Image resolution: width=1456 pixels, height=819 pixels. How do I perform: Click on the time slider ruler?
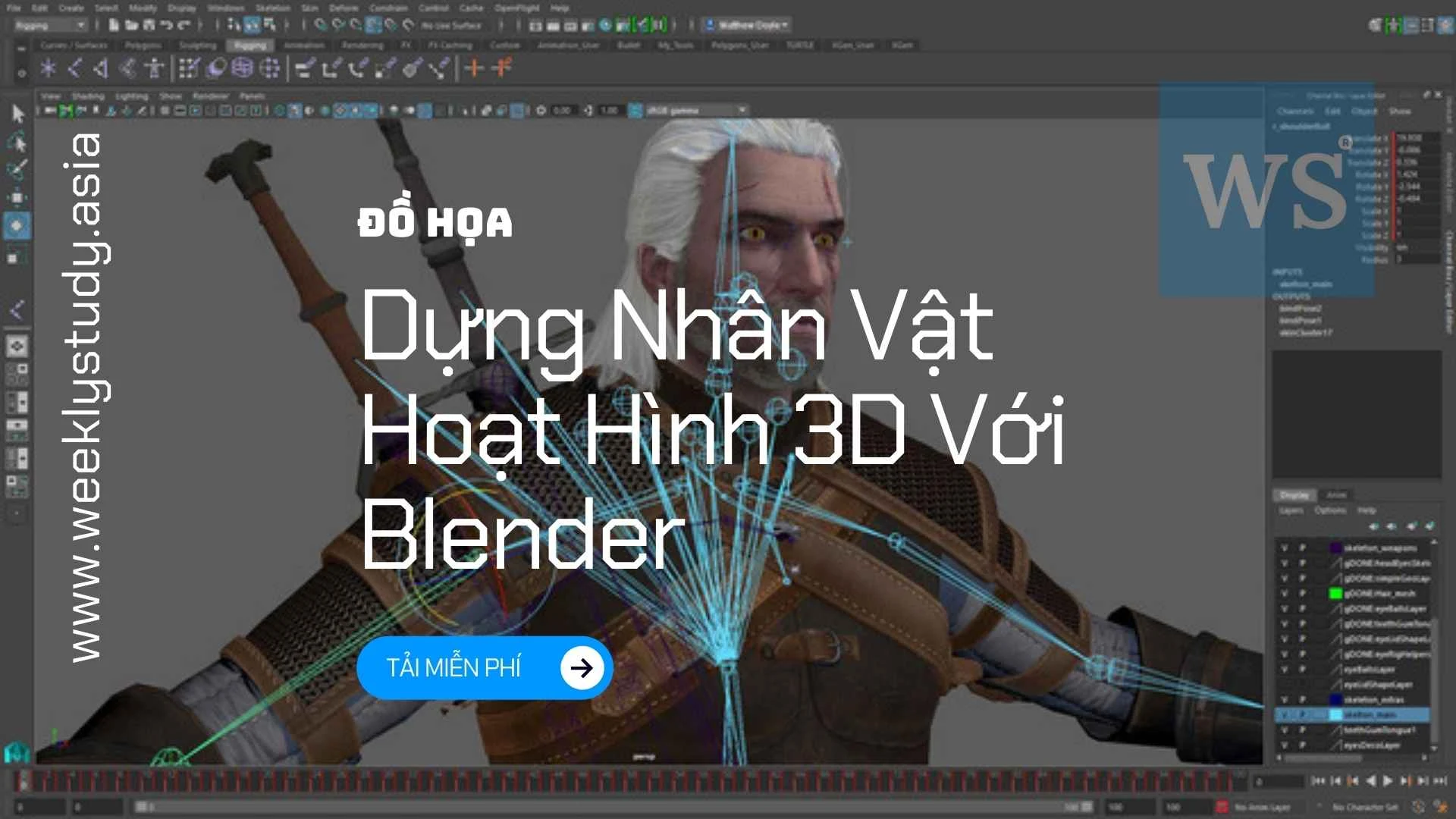click(x=629, y=780)
